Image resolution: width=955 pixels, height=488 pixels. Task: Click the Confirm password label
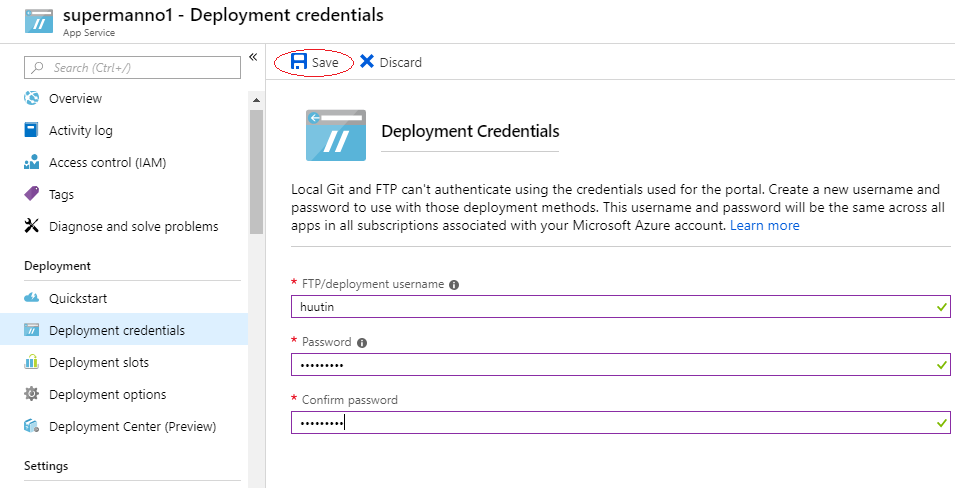[350, 400]
